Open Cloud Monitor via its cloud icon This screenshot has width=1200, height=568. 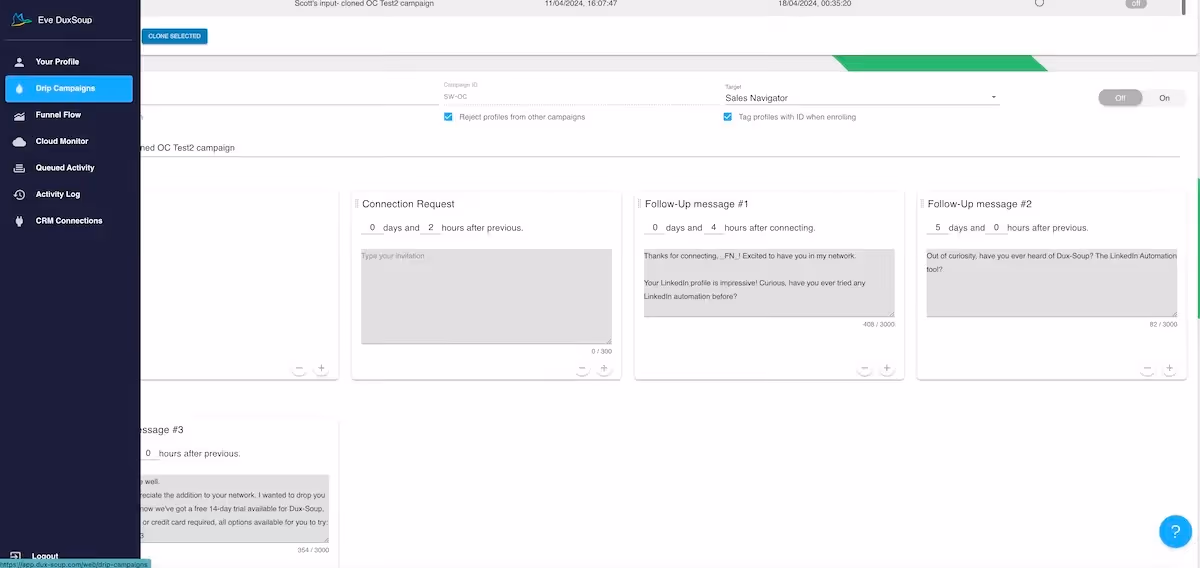19,142
